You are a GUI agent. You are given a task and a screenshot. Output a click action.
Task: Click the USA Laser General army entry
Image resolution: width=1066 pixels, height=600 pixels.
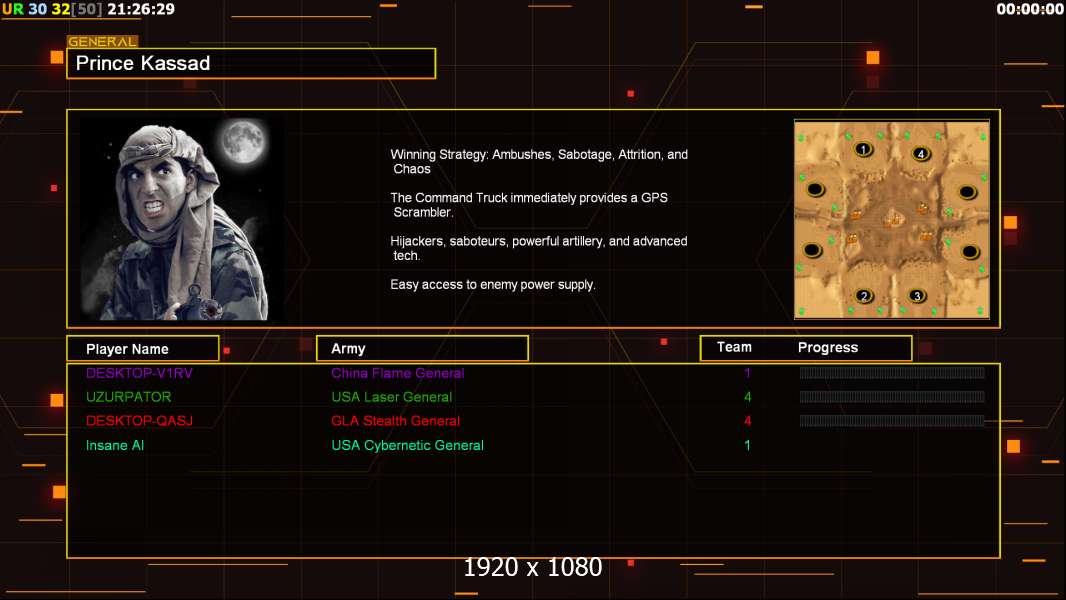pos(392,397)
